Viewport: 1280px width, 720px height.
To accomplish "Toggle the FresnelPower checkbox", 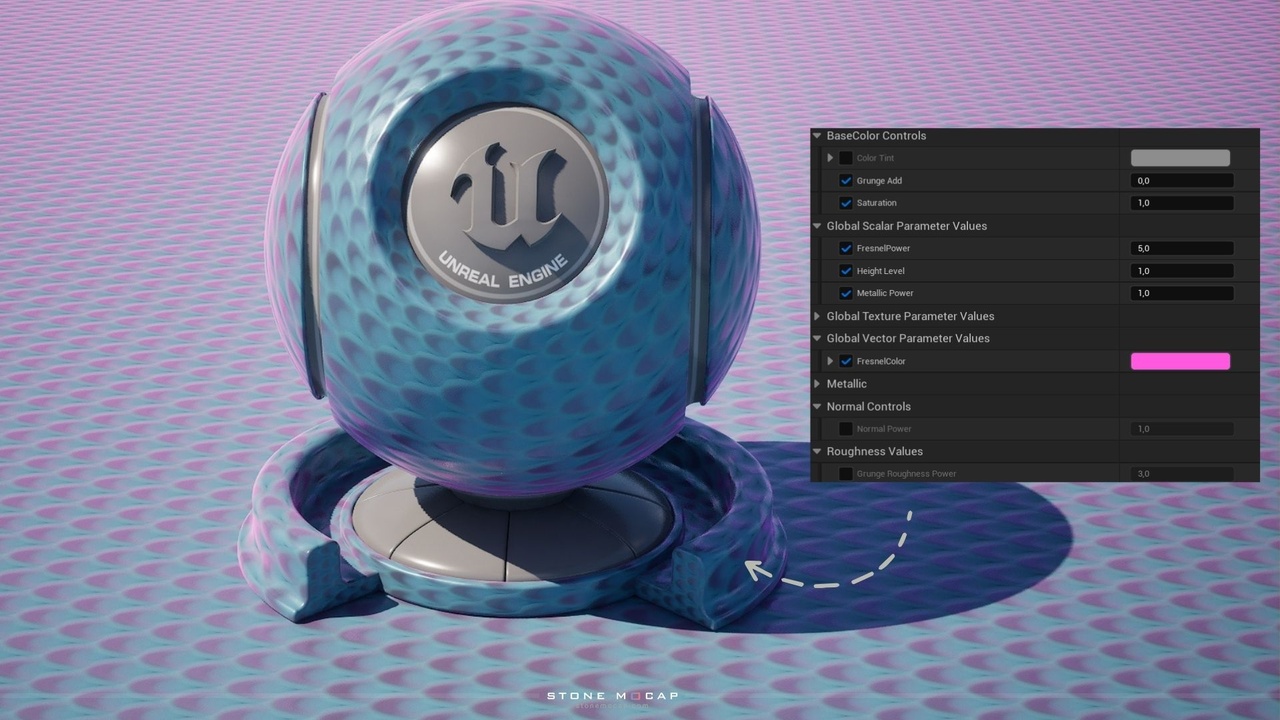I will click(846, 248).
